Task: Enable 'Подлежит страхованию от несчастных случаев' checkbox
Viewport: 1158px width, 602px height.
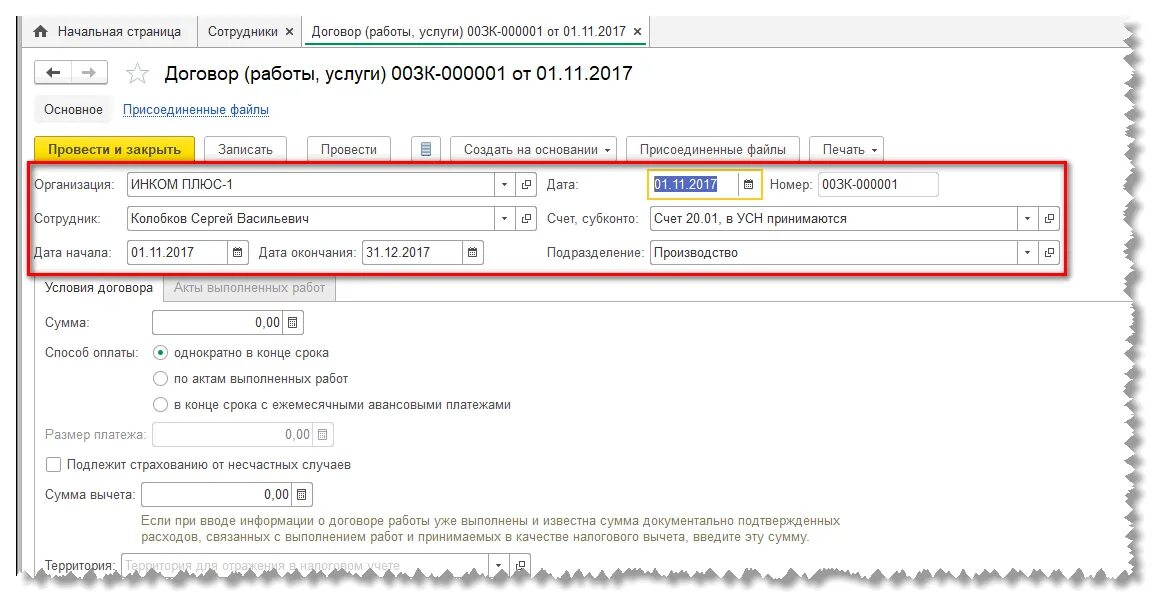Action: (x=53, y=465)
